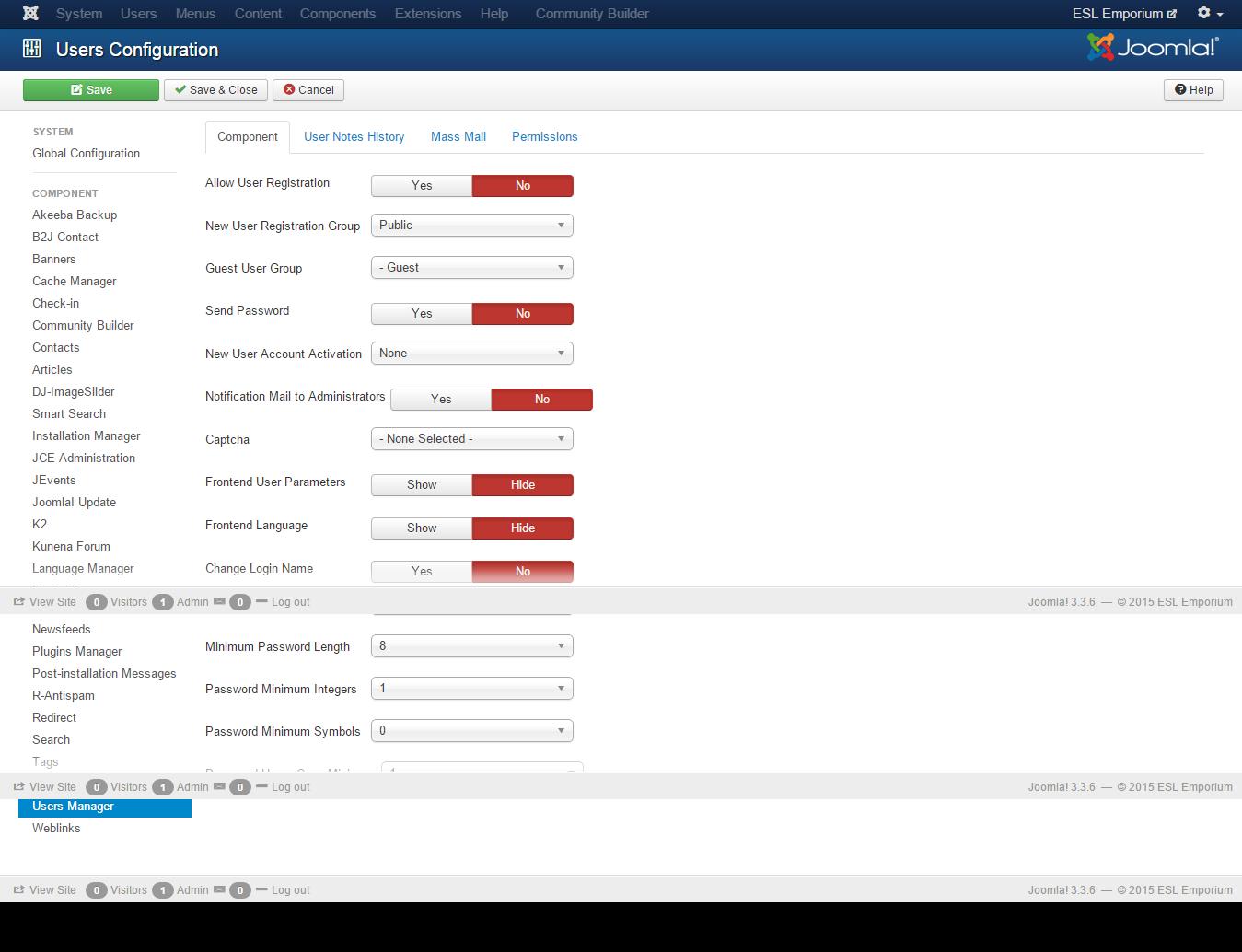Viewport: 1242px width, 952px height.
Task: Open the Guest User Group dropdown
Action: pyautogui.click(x=472, y=268)
